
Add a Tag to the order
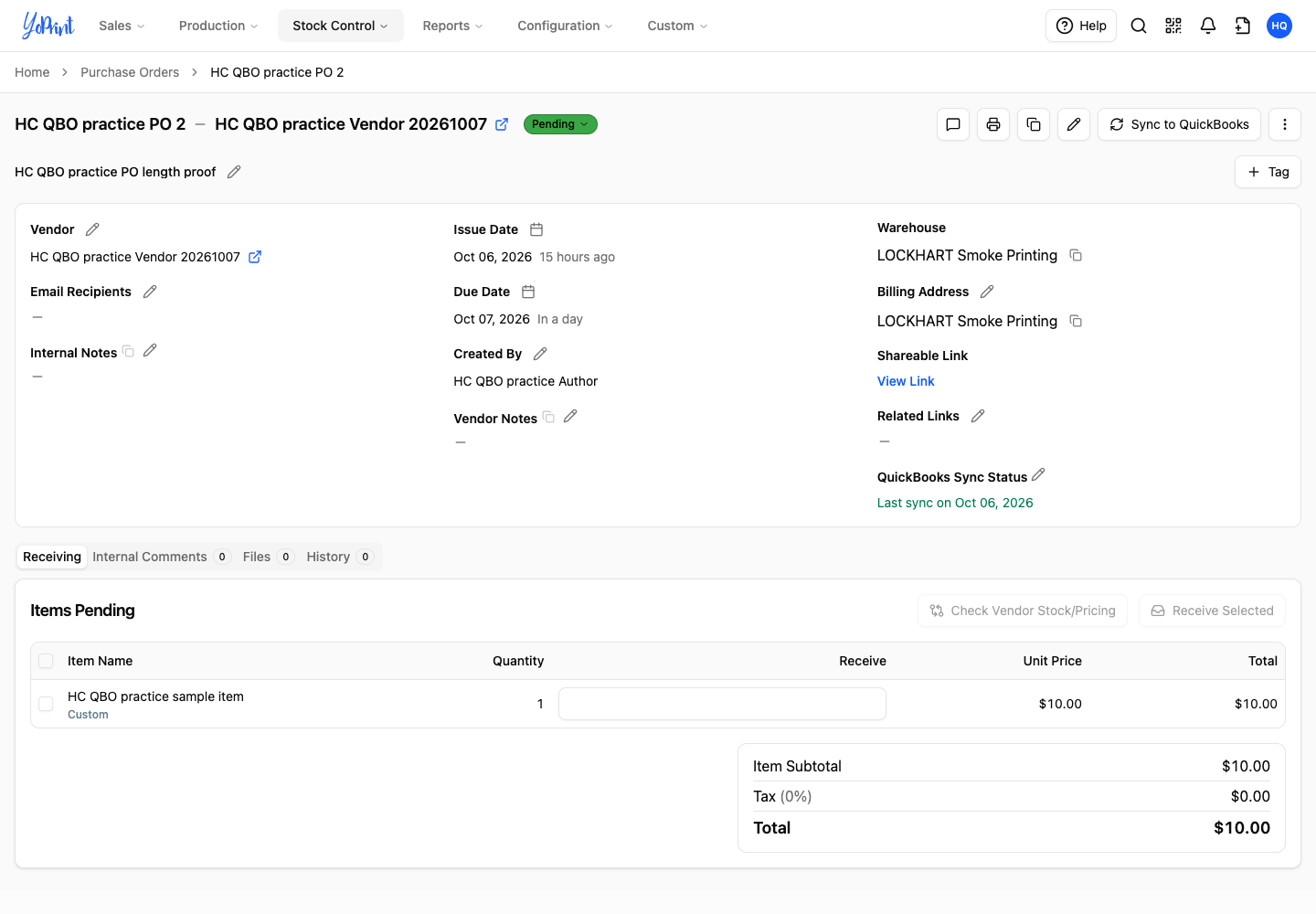pos(1268,172)
